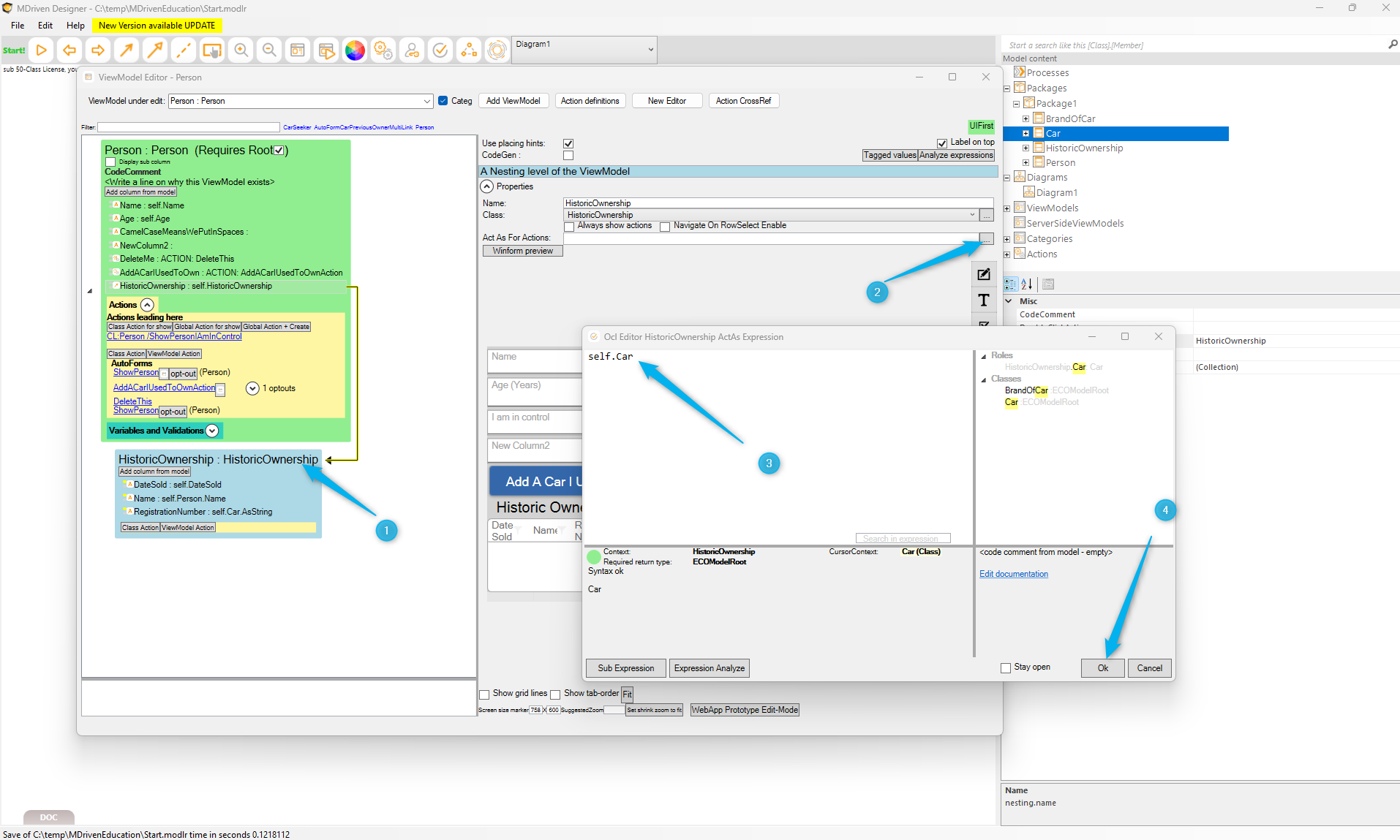
Task: Click the circled checkmark toolbar icon
Action: pyautogui.click(x=440, y=50)
